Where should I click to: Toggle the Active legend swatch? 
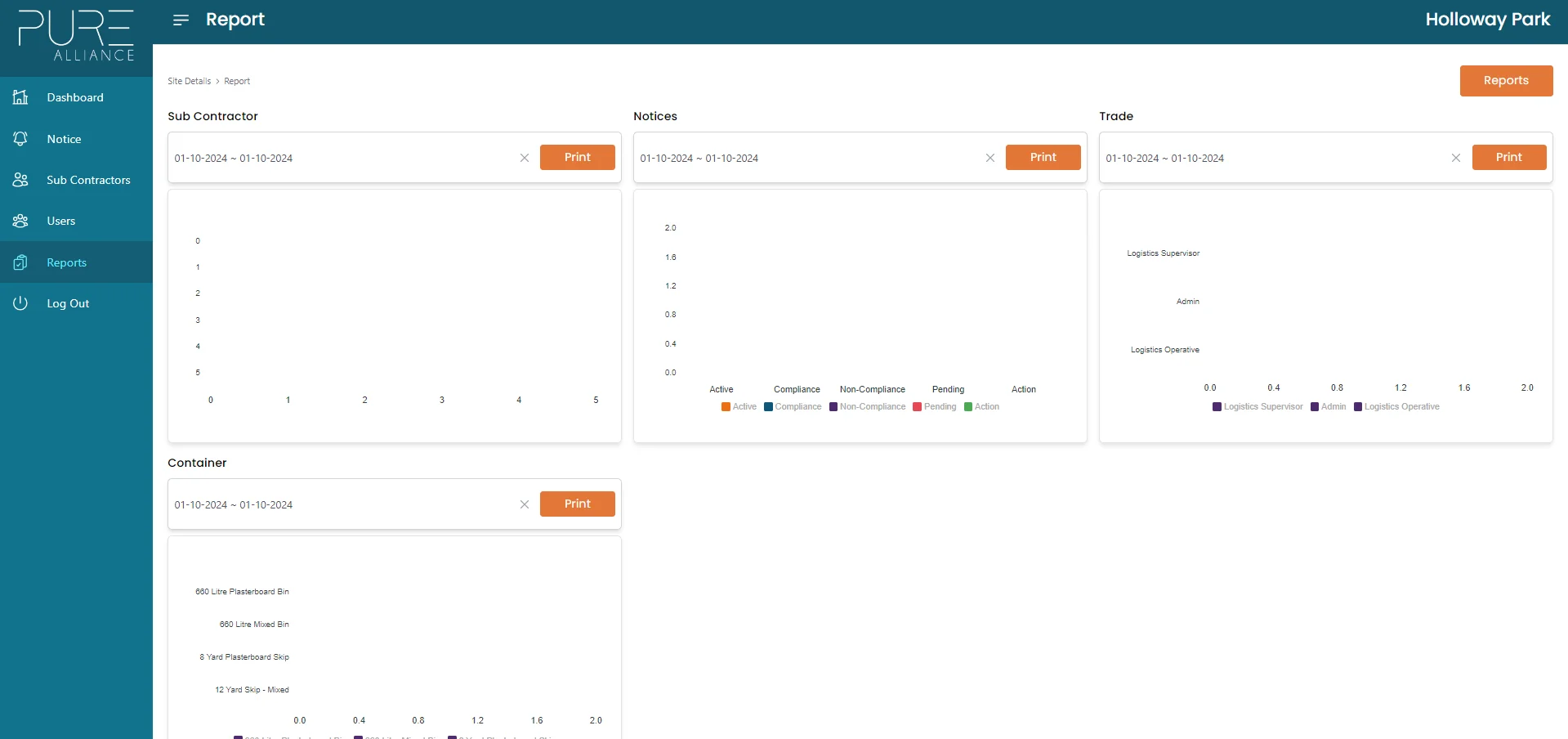726,406
